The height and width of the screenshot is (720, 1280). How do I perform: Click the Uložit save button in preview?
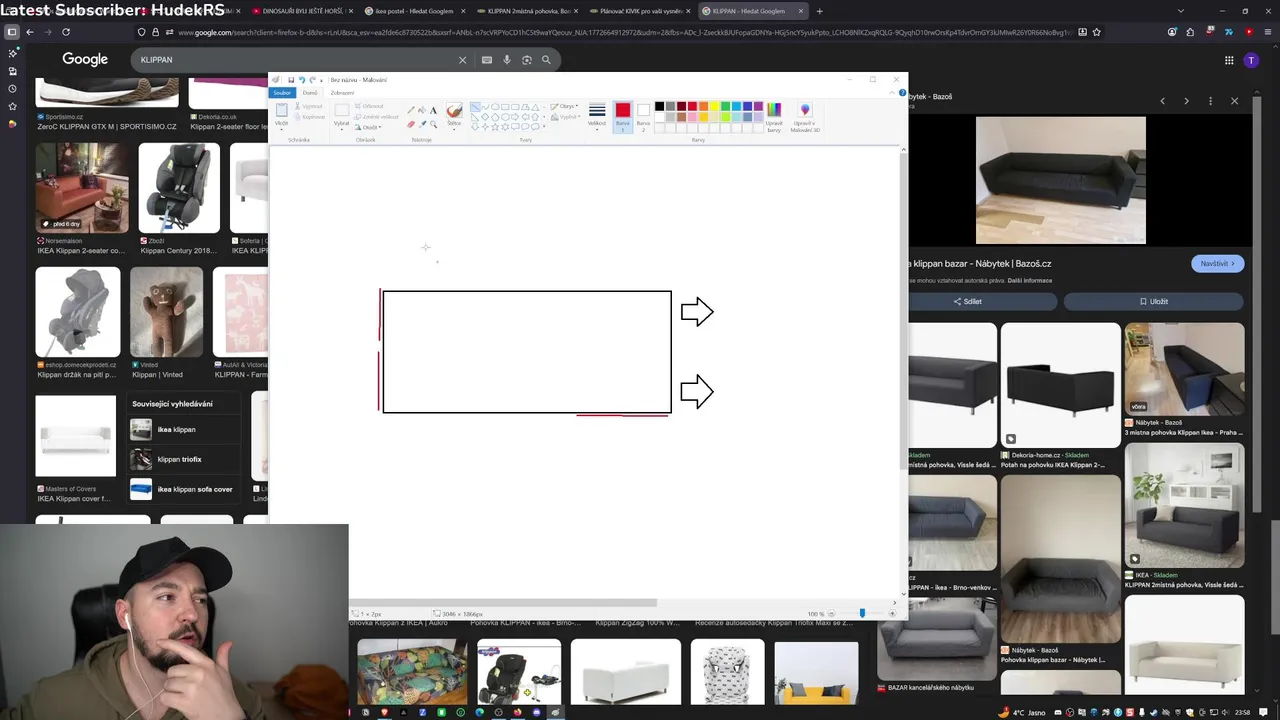coord(1153,301)
